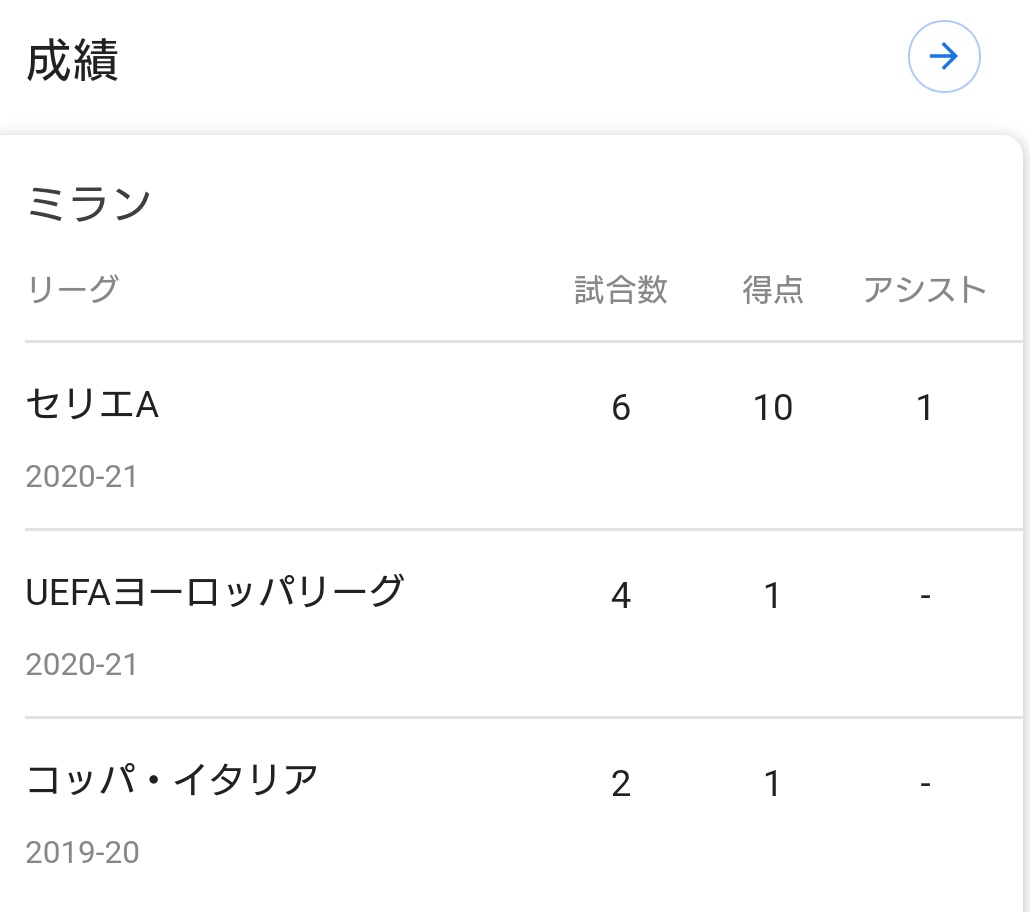Click the セリエA matches value 6
This screenshot has width=1030, height=912.
621,407
